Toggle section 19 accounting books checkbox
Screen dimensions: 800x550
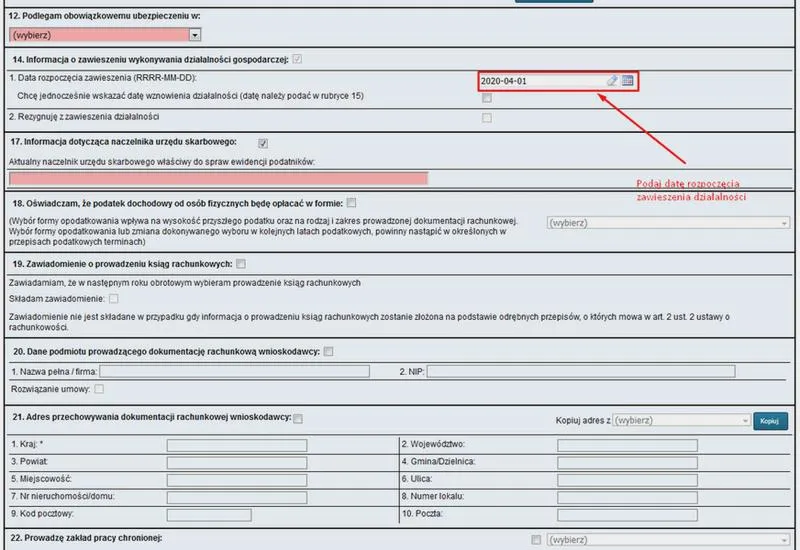point(241,264)
